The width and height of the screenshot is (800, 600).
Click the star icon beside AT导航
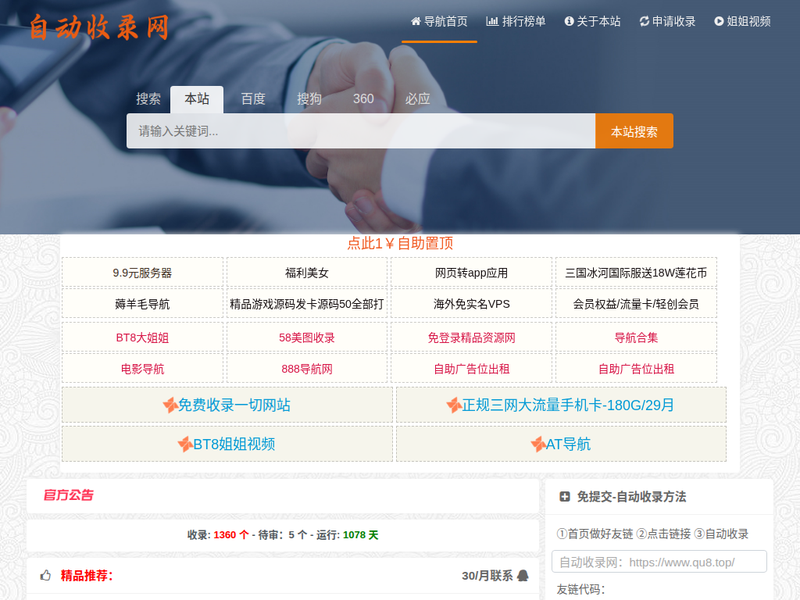click(x=538, y=444)
